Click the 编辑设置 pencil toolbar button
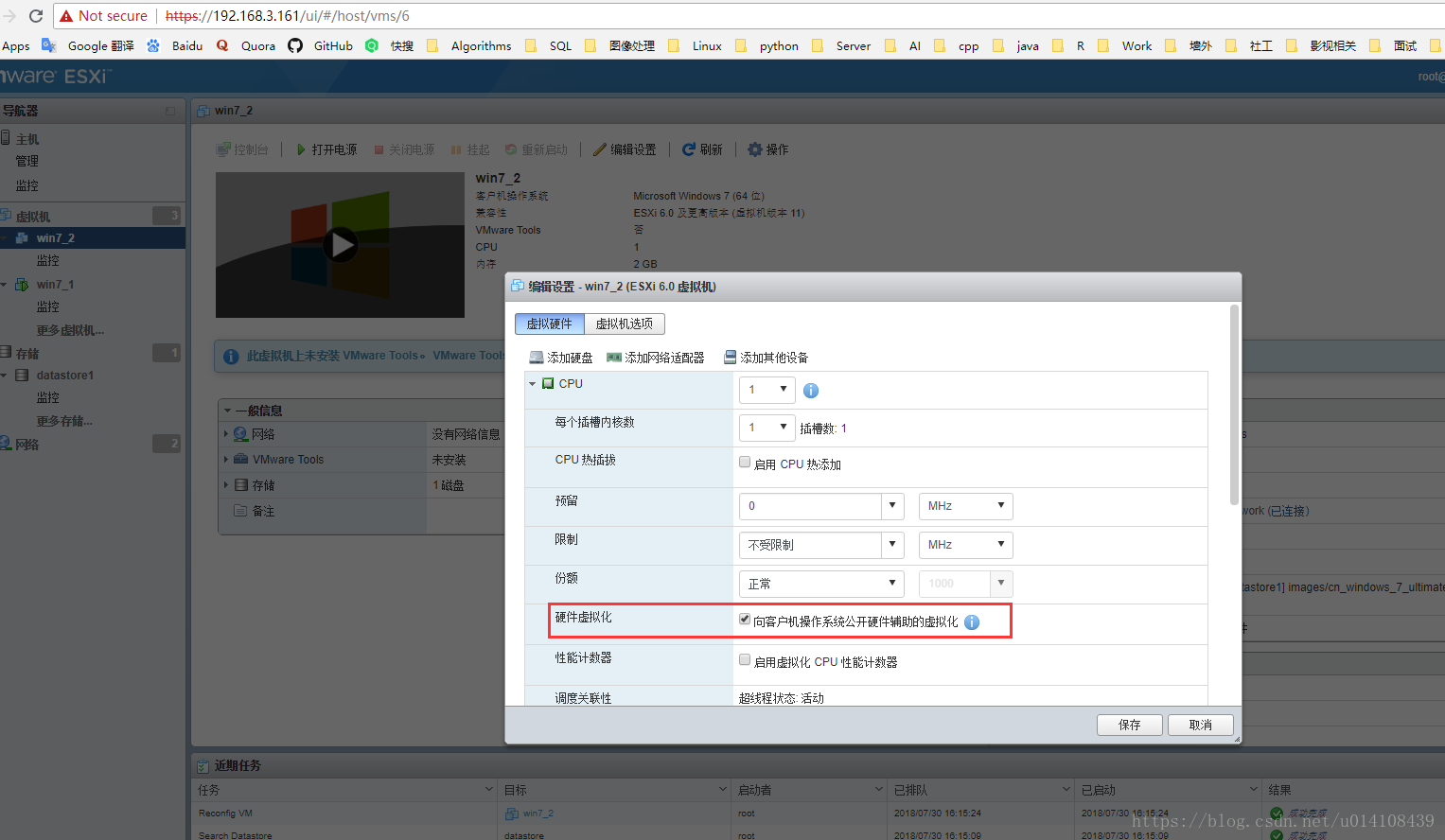1445x840 pixels. click(x=625, y=149)
